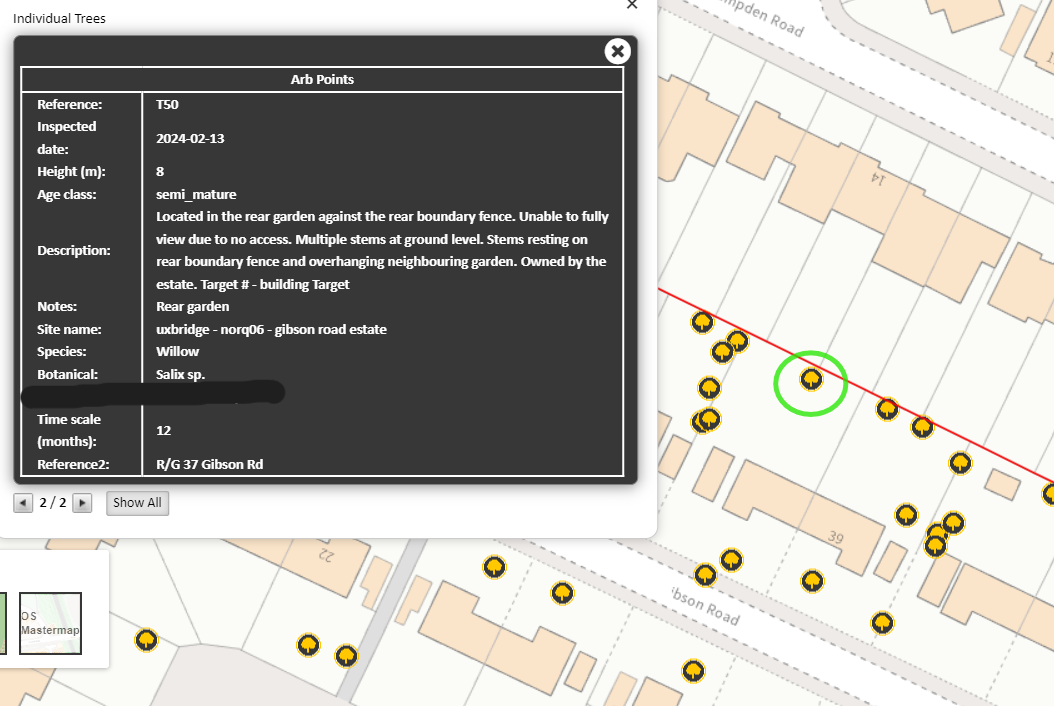Click the bottom-most tree marker on the map

tap(692, 670)
